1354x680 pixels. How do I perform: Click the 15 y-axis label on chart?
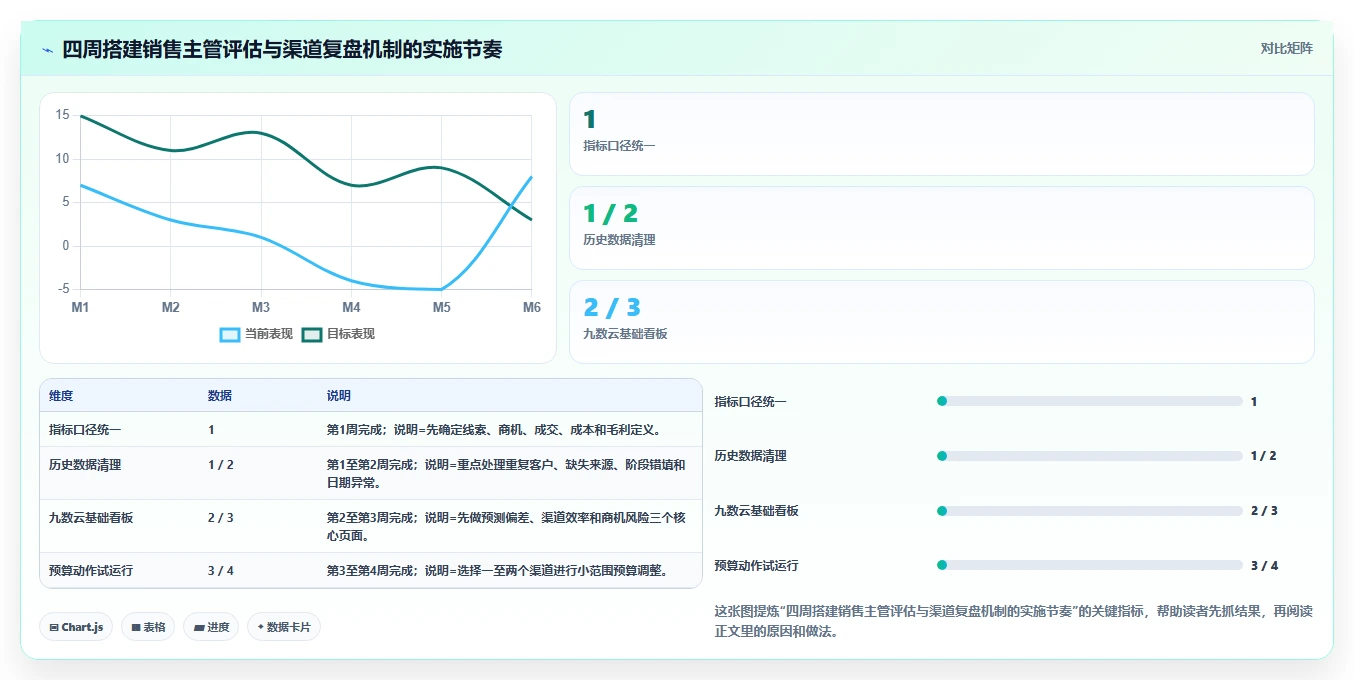[62, 115]
